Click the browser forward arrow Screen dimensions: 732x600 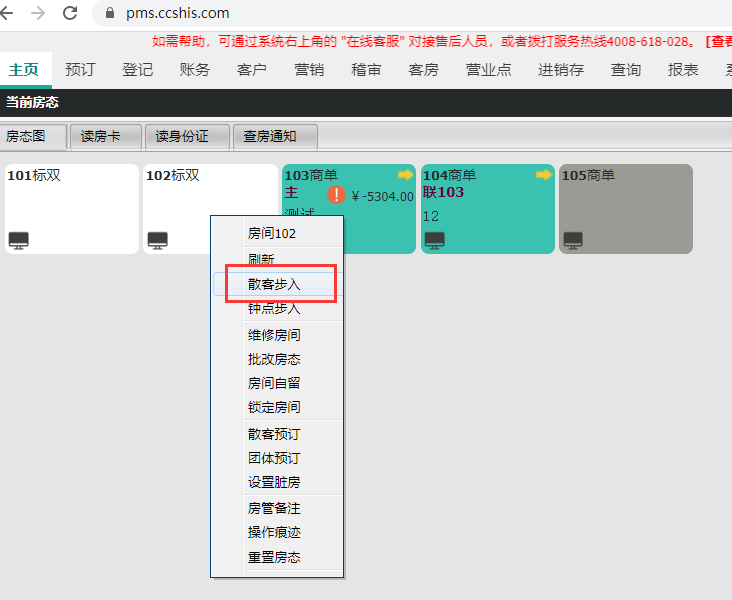pyautogui.click(x=38, y=13)
